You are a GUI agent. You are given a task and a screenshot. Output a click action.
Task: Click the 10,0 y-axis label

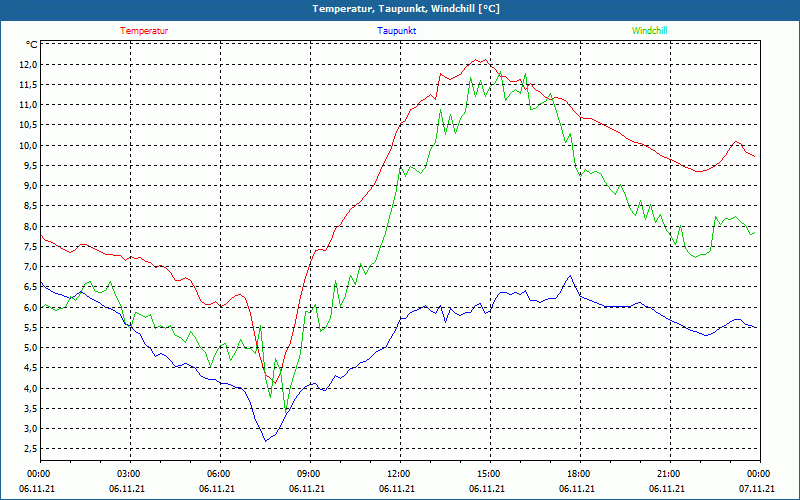click(x=28, y=145)
